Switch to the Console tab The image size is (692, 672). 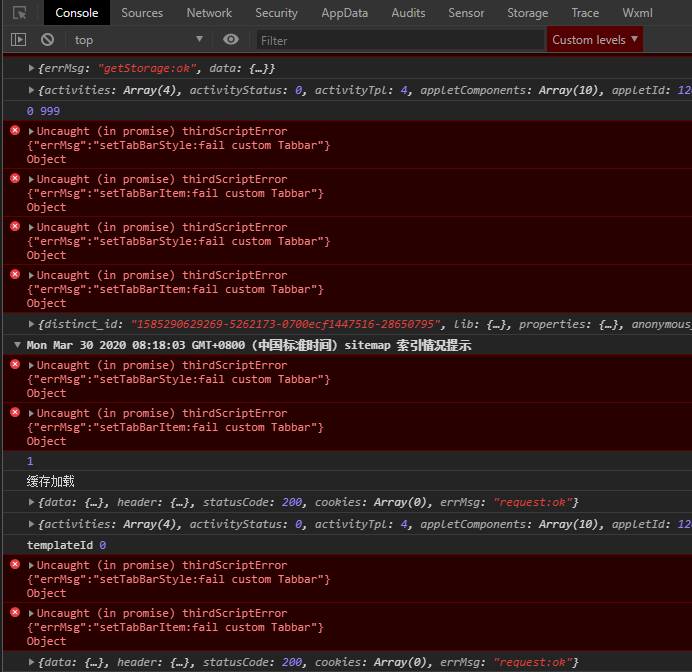(77, 13)
